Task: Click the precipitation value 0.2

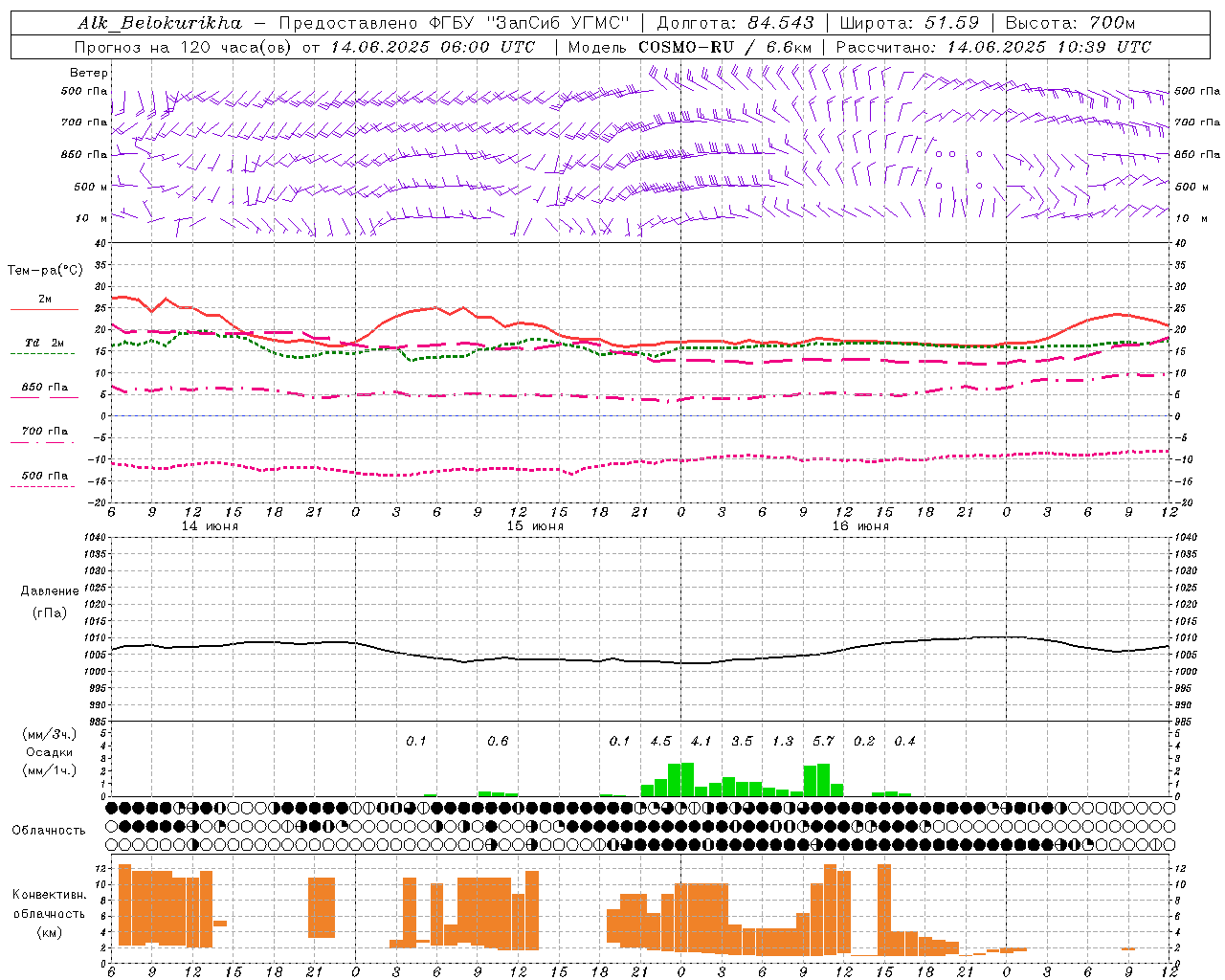Action: 864,741
